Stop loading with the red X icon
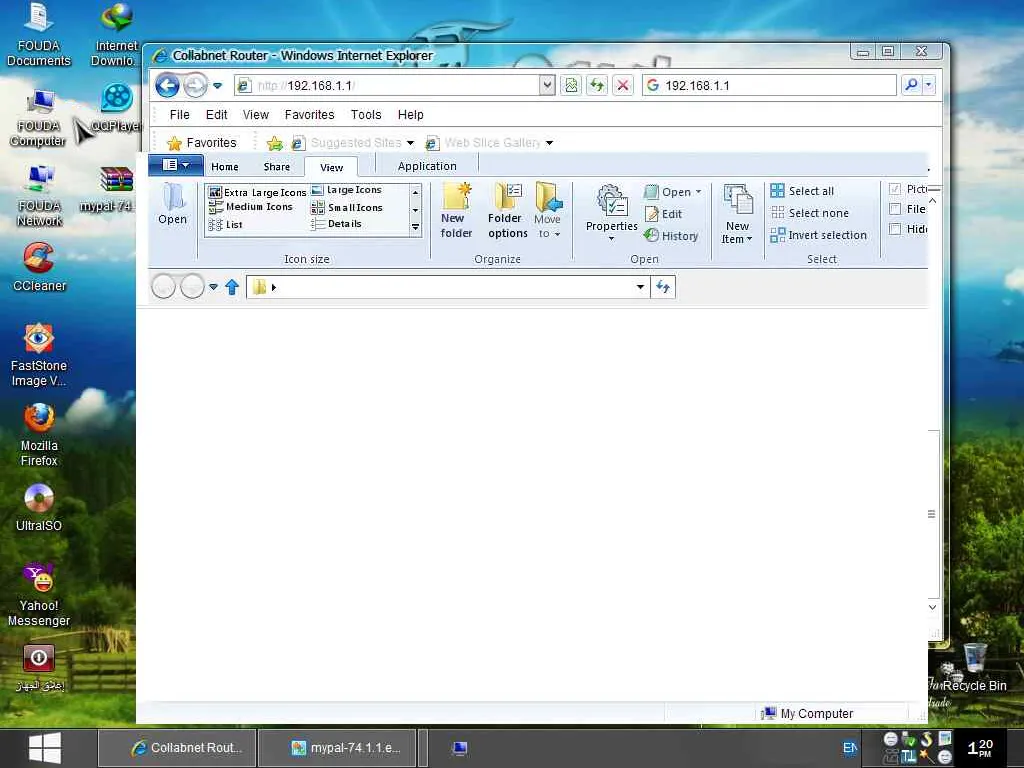This screenshot has width=1024, height=768. tap(623, 86)
